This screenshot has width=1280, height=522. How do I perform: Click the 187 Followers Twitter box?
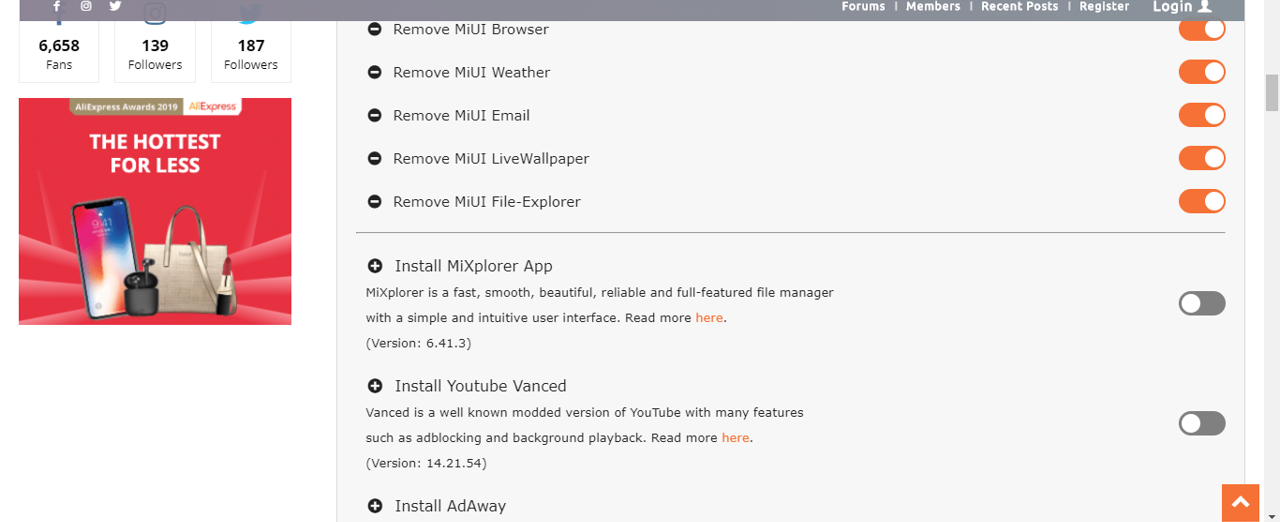pos(251,51)
